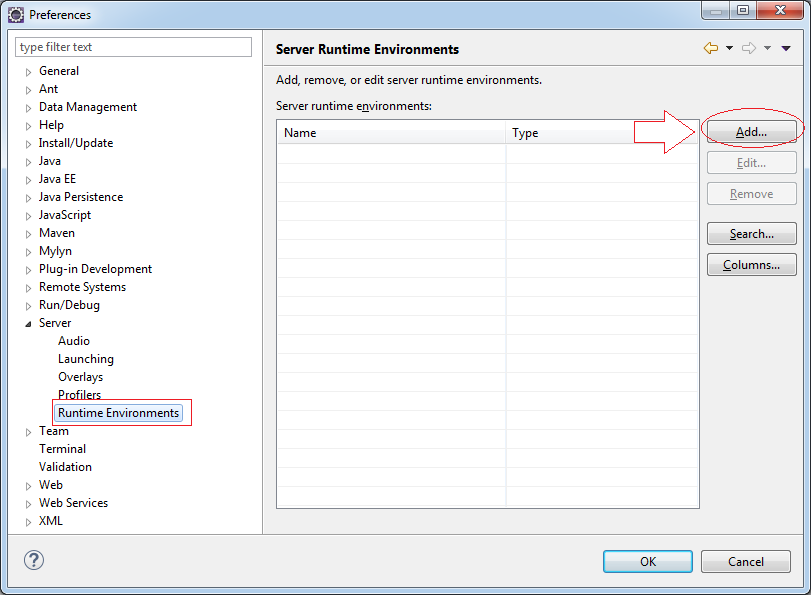Expand the Java Persistence node

pyautogui.click(x=28, y=198)
